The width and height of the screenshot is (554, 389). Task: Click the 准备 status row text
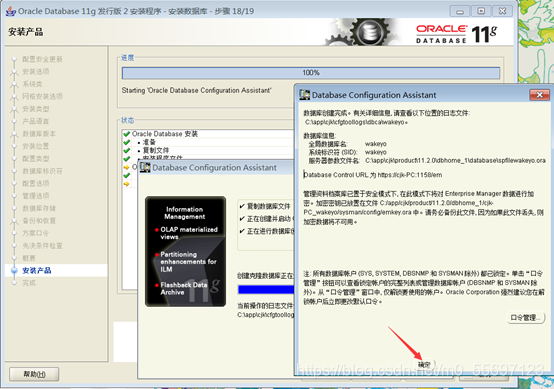click(149, 142)
